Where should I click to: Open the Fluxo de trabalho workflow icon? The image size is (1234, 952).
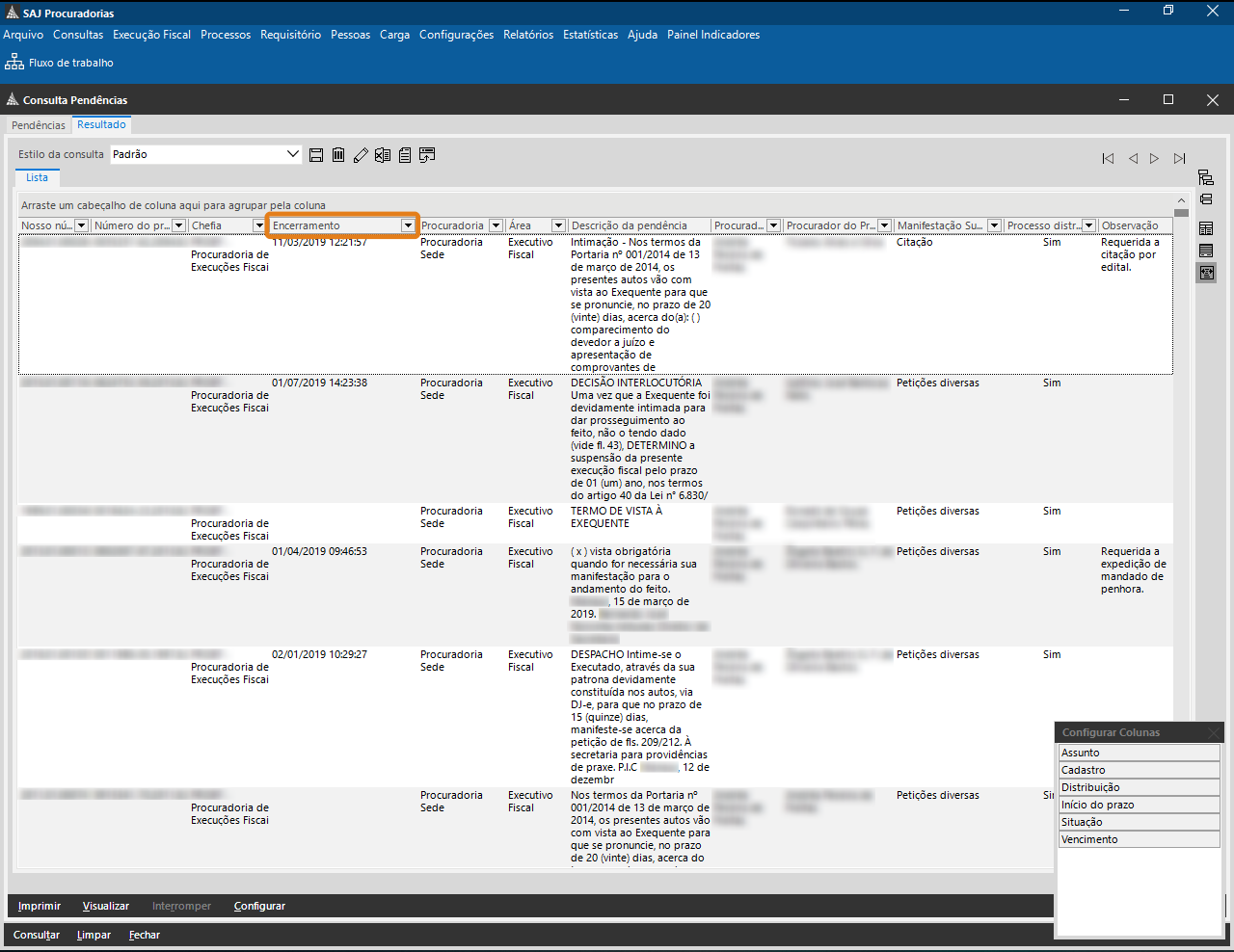coord(14,63)
